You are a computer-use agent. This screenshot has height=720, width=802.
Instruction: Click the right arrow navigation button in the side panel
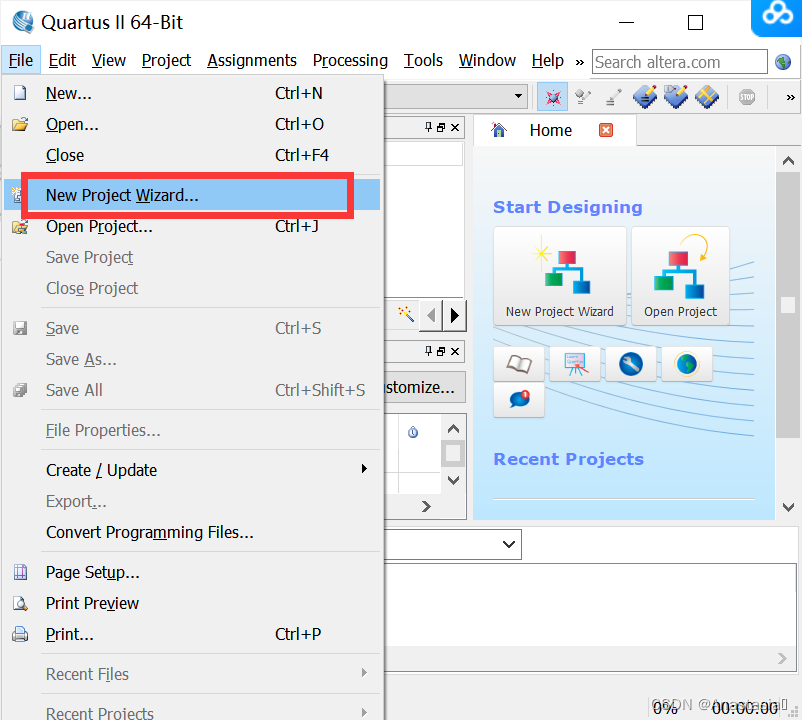[x=454, y=315]
